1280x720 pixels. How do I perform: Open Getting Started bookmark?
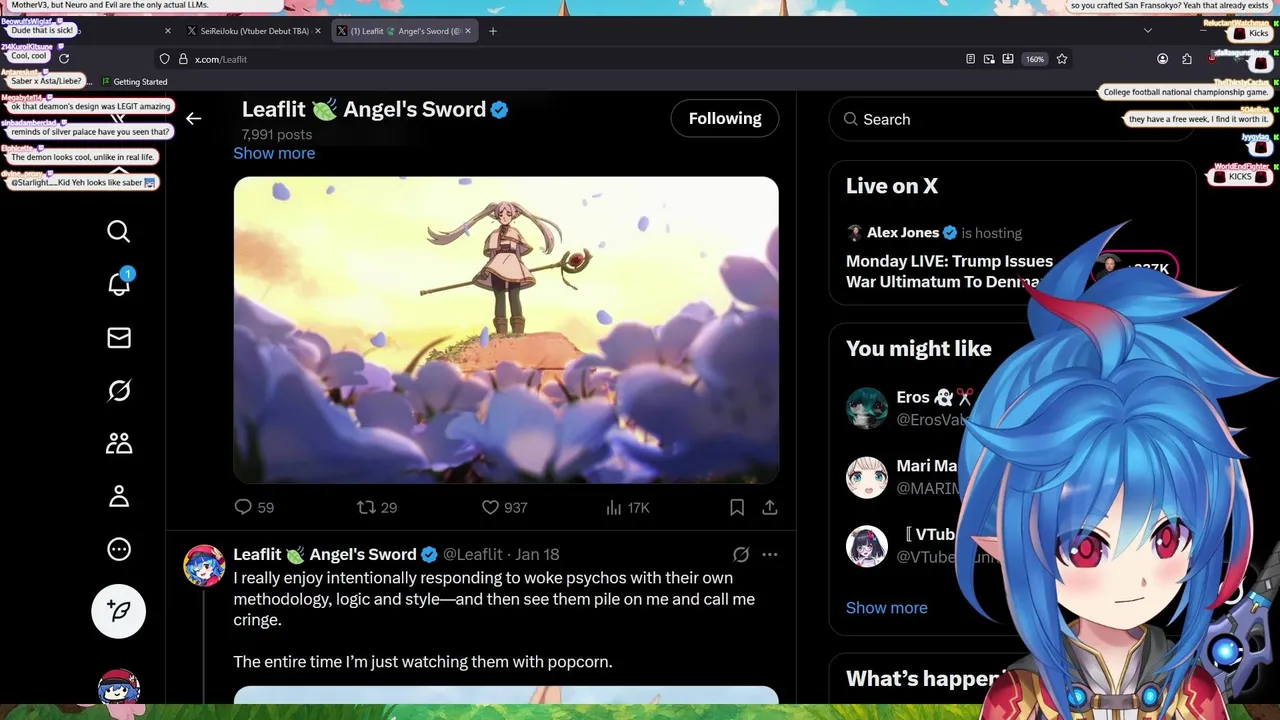(x=133, y=82)
